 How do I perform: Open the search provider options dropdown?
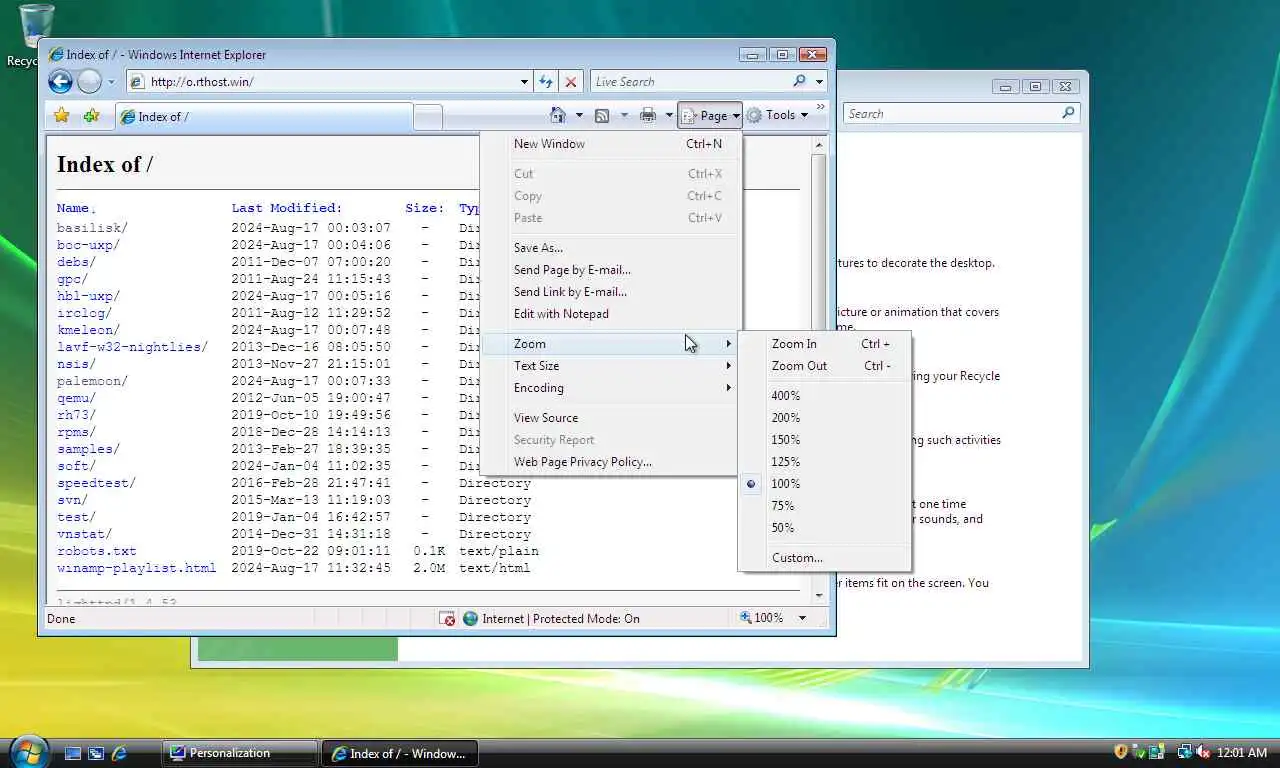pos(819,82)
